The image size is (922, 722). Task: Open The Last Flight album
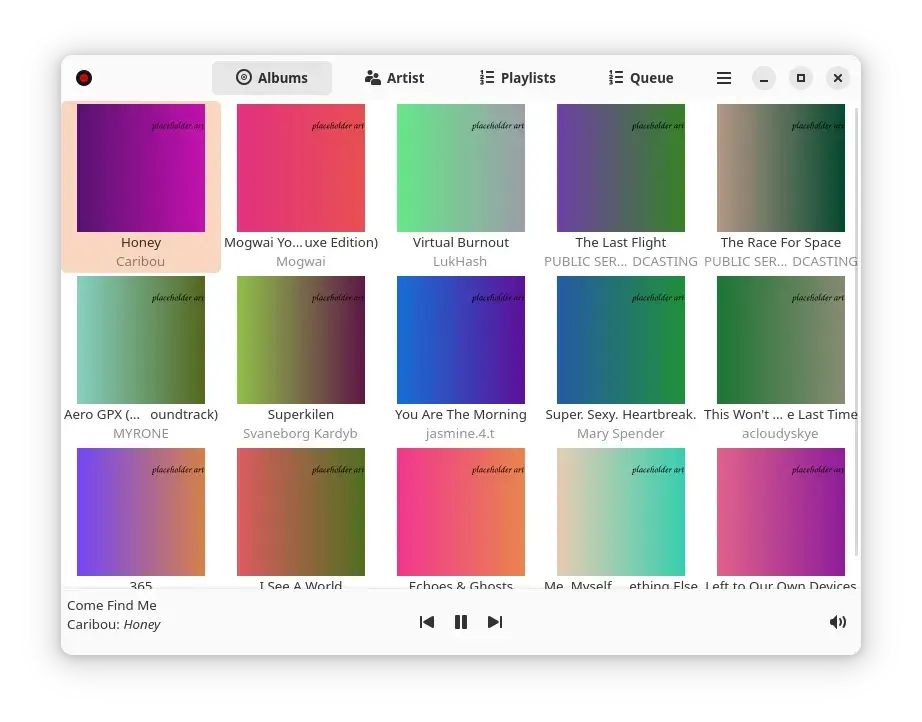click(x=621, y=167)
